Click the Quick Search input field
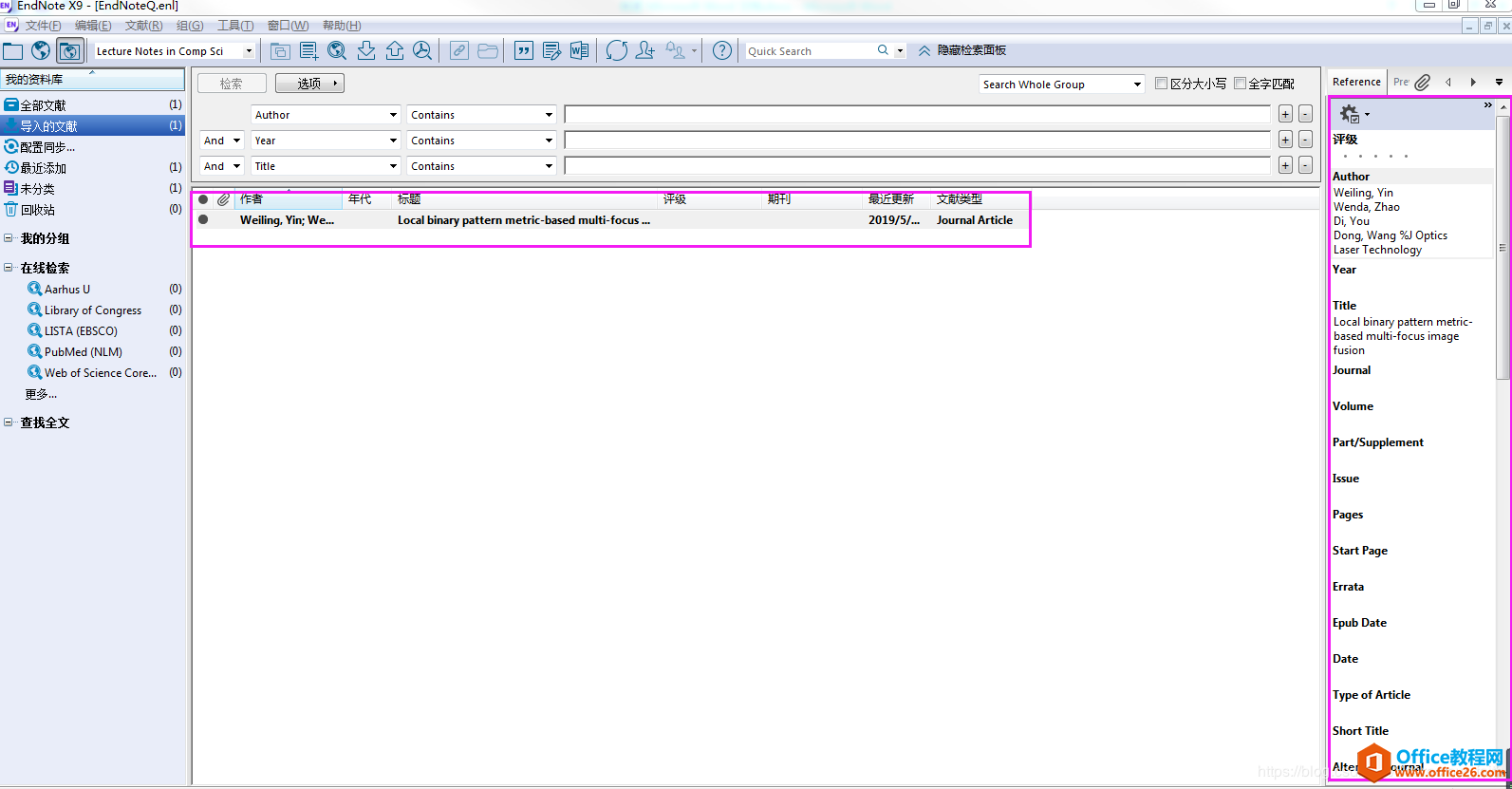 coord(810,51)
